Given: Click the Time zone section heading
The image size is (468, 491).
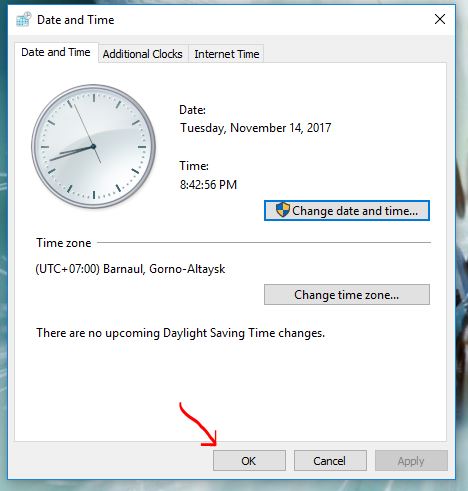Looking at the screenshot, I should [64, 243].
